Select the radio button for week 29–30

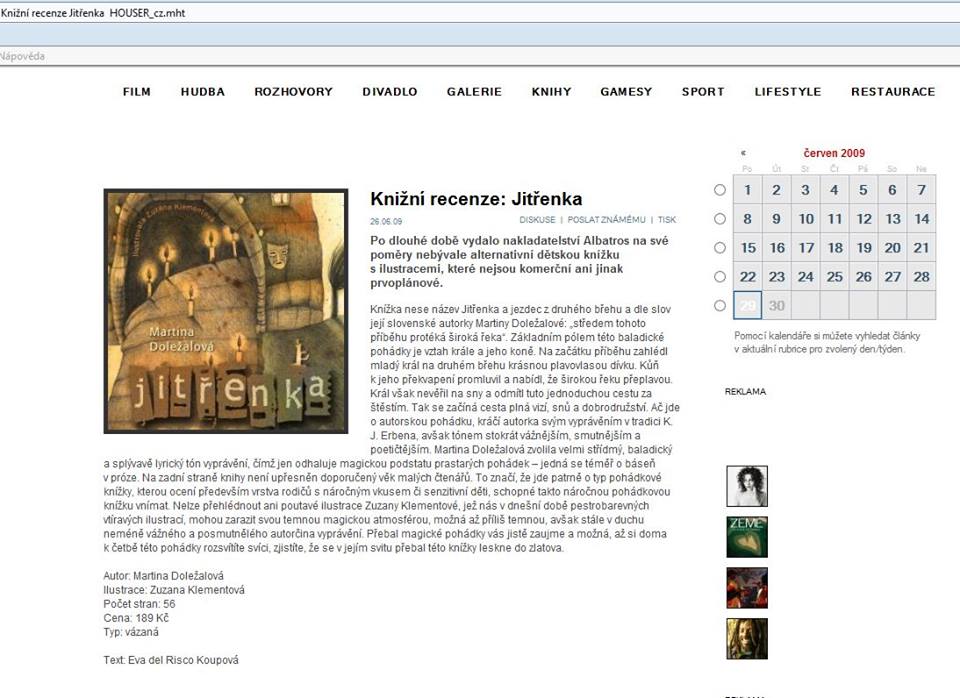[720, 306]
